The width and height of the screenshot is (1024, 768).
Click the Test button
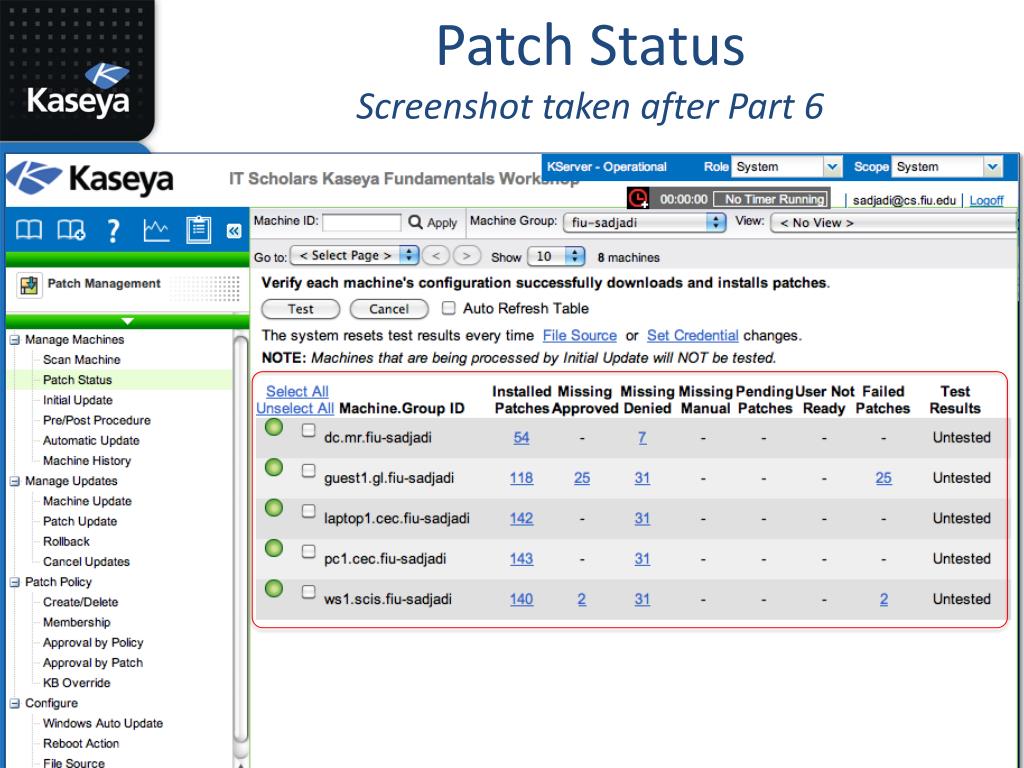(x=300, y=309)
